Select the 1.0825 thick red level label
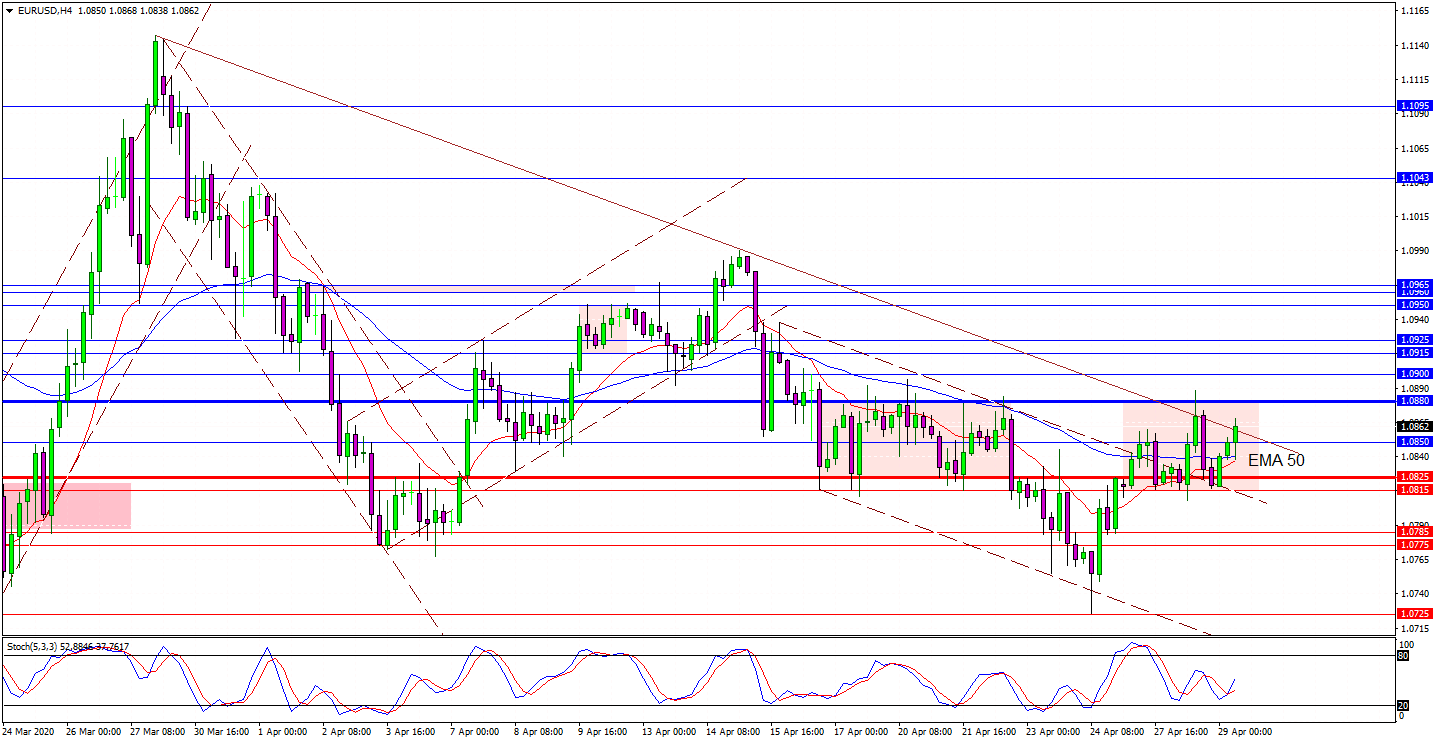The height and width of the screenshot is (743, 1436). click(x=1414, y=478)
